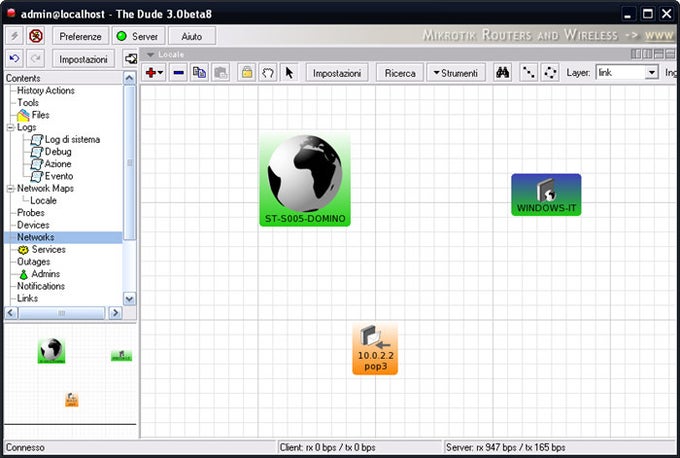The height and width of the screenshot is (458, 680).
Task: Click the Preferenze button
Action: (80, 36)
